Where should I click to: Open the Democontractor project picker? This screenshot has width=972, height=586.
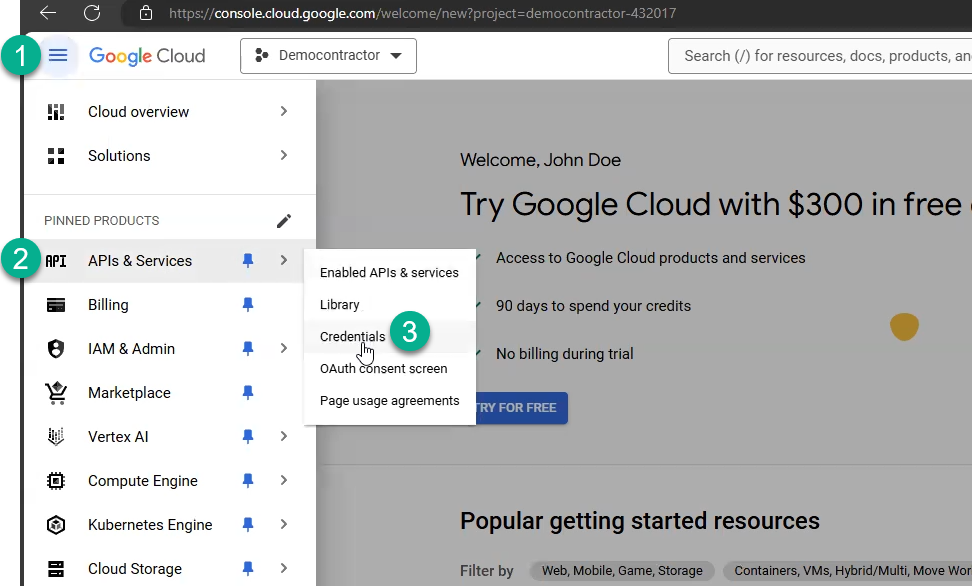click(328, 56)
